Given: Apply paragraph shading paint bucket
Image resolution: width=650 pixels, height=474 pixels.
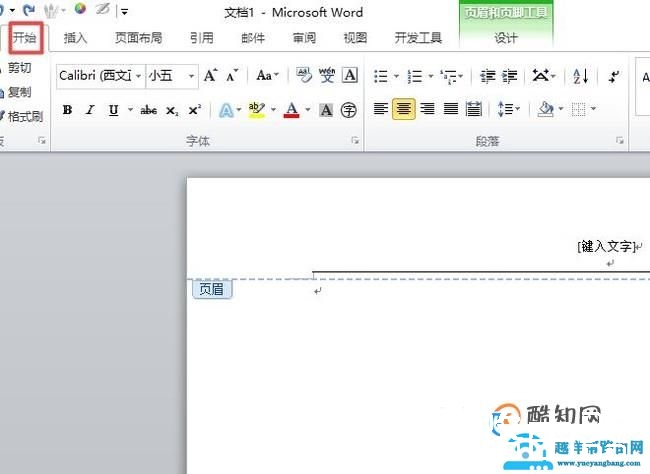Looking at the screenshot, I should pyautogui.click(x=546, y=109).
